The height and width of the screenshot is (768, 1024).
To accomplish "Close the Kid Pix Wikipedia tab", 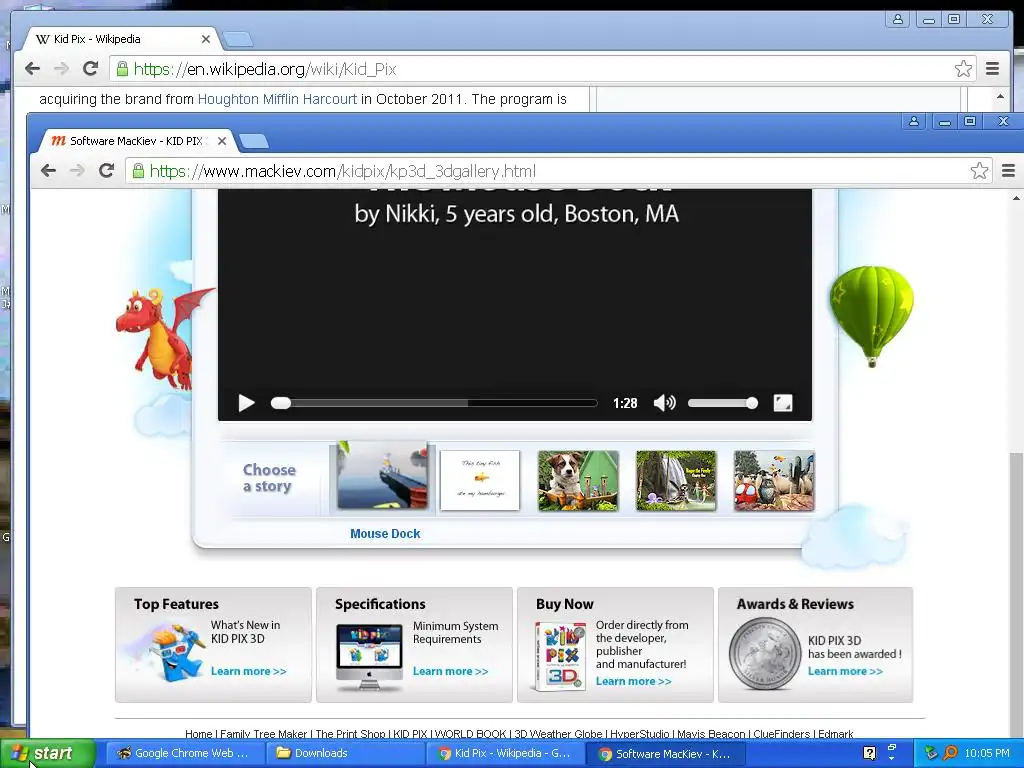I will pyautogui.click(x=205, y=39).
